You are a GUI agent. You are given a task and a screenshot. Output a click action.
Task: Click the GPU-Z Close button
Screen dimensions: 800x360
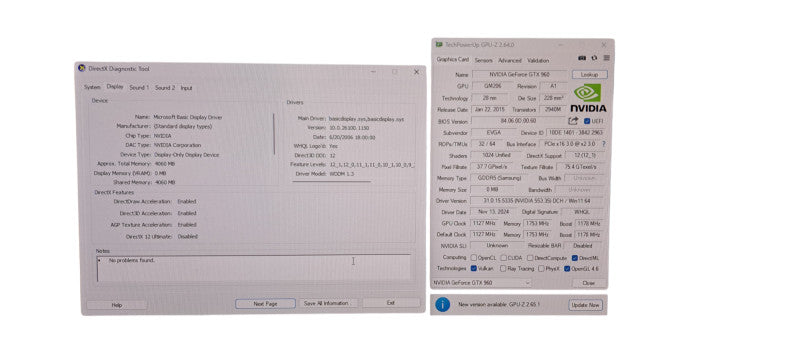coord(589,282)
